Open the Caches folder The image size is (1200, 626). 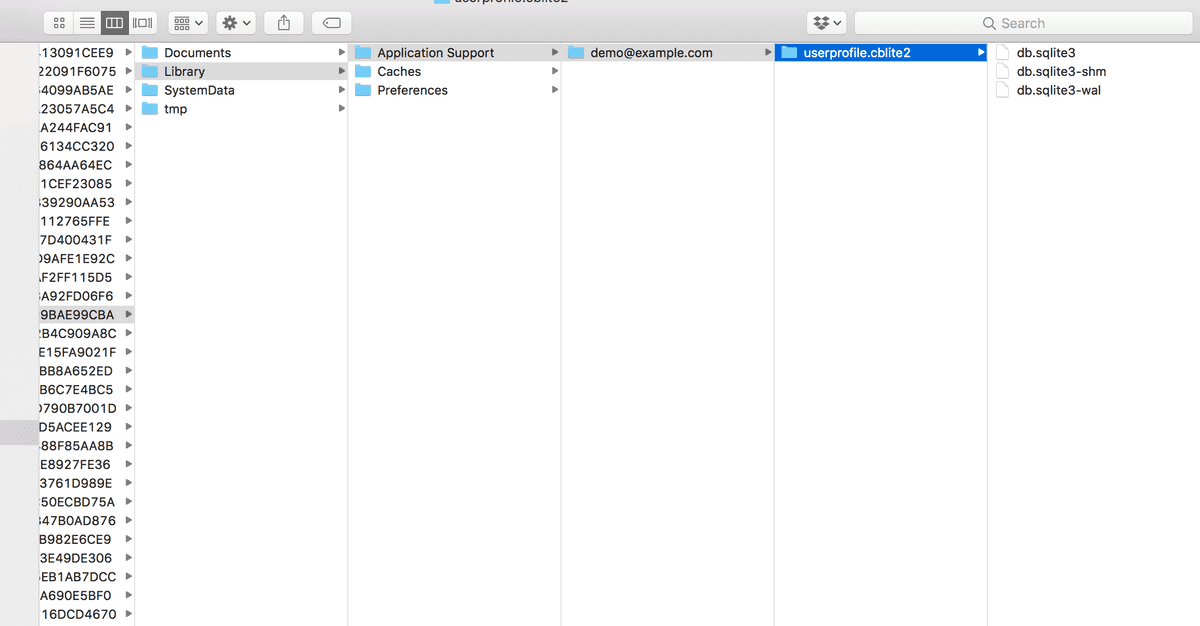click(399, 72)
